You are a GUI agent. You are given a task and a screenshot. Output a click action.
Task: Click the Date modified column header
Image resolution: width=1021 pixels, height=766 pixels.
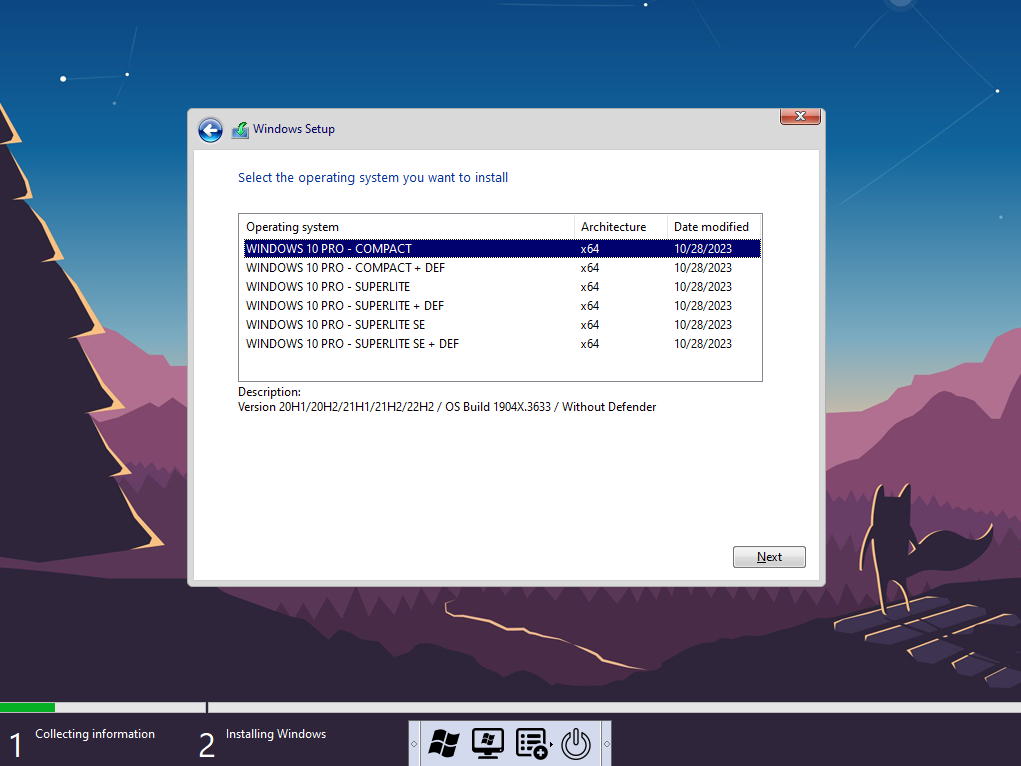714,227
